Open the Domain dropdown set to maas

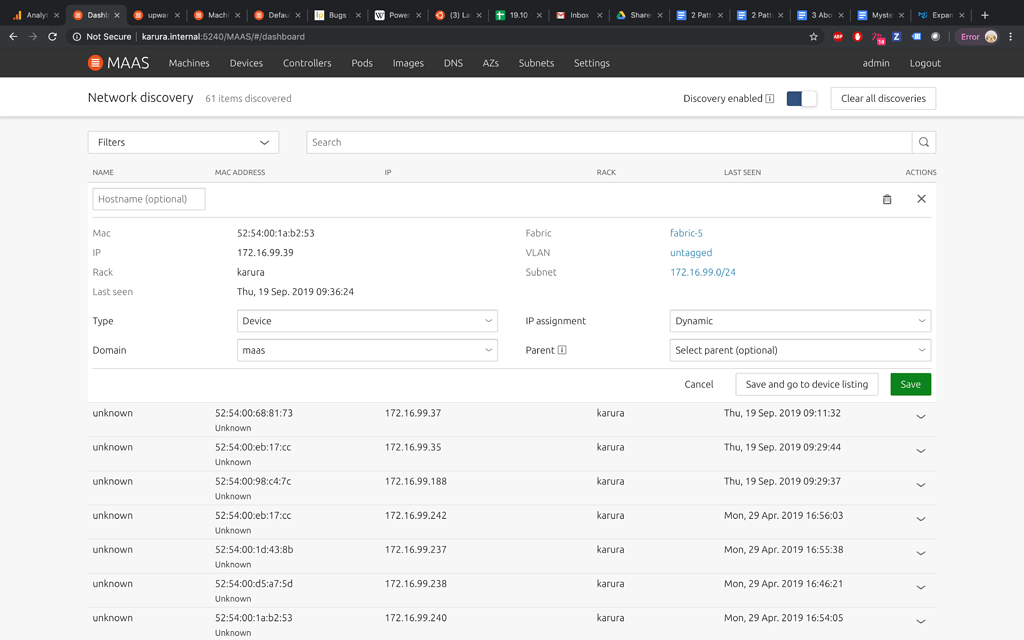[367, 350]
